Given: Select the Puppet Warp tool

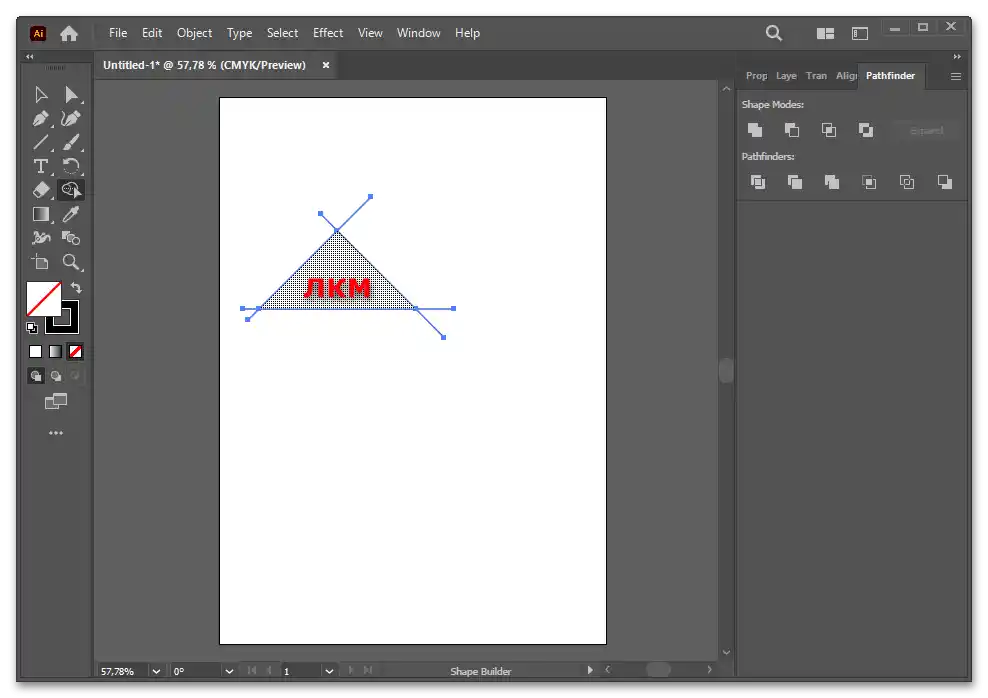Looking at the screenshot, I should coord(41,237).
